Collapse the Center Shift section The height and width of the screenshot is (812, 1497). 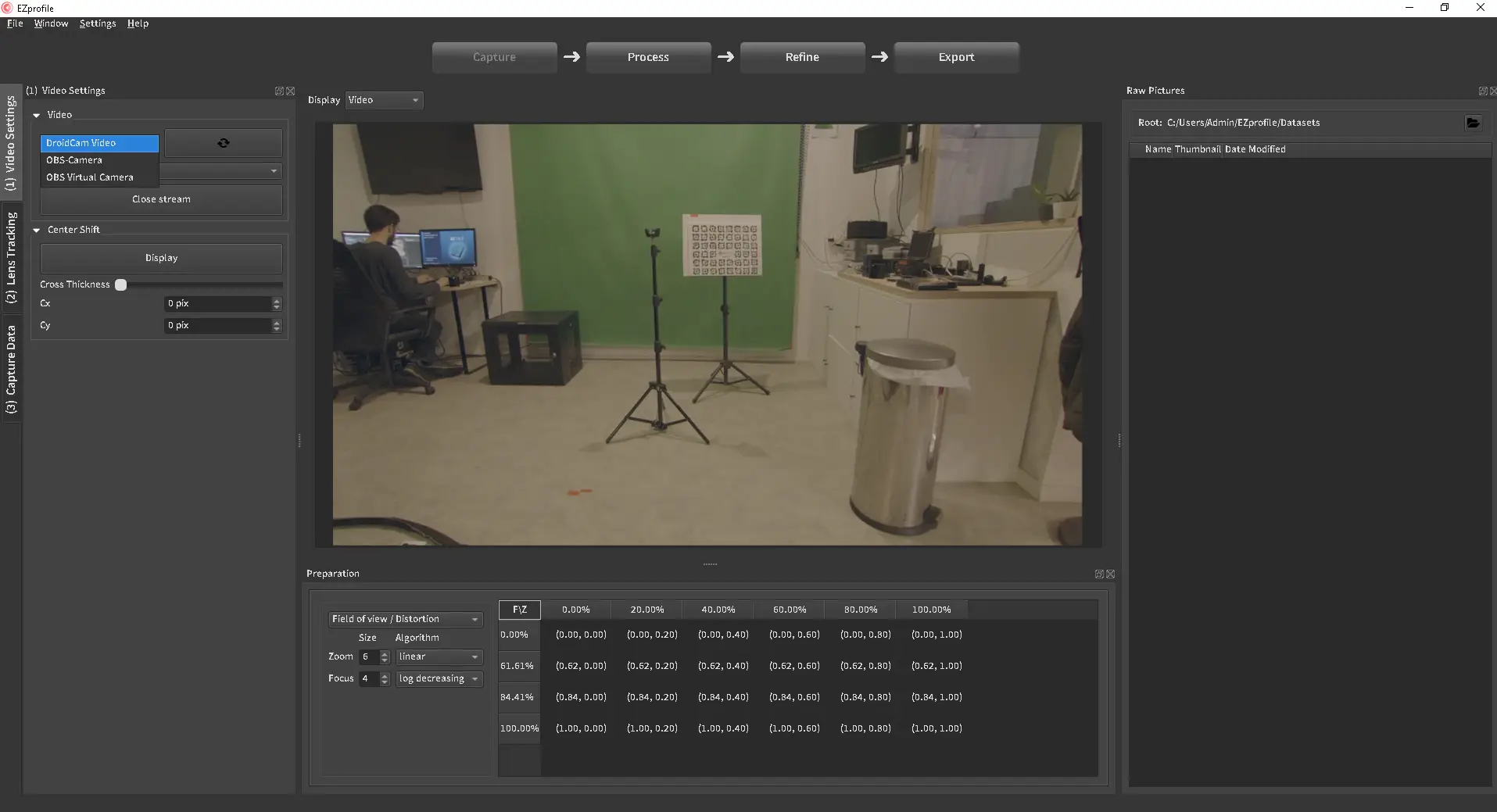(x=37, y=231)
